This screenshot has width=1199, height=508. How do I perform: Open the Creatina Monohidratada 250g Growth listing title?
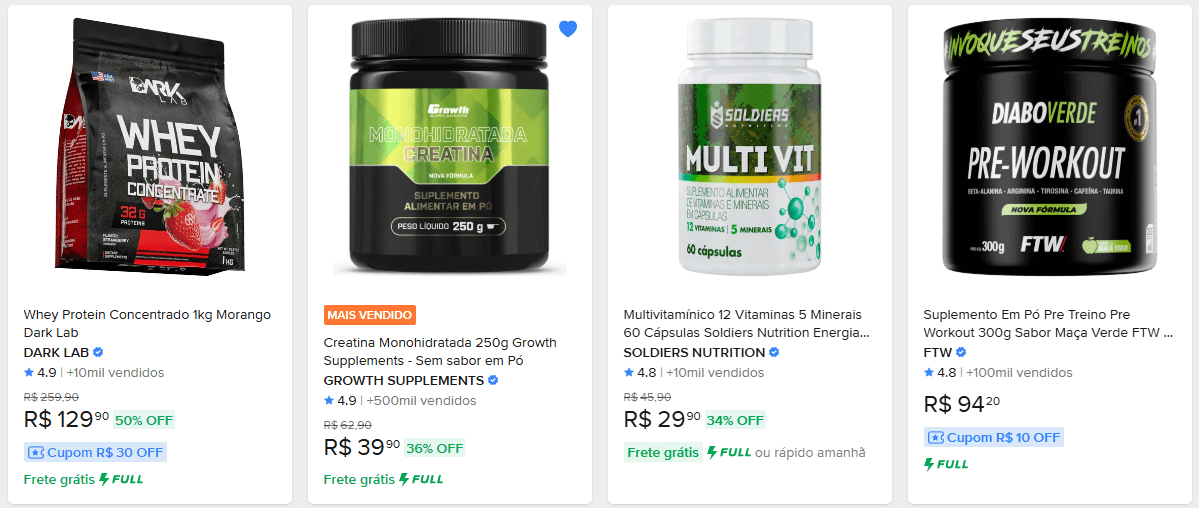[x=440, y=351]
